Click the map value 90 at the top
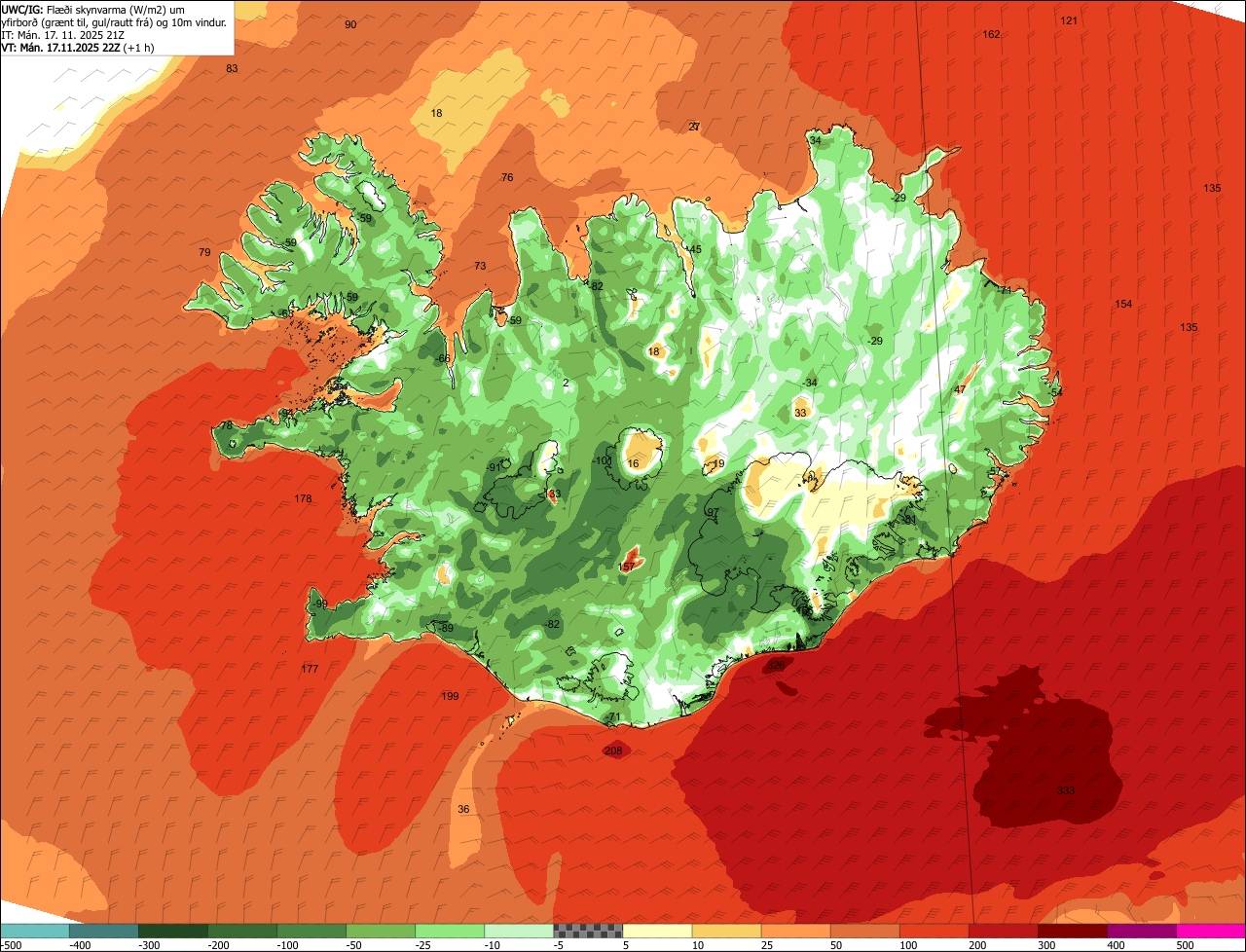The image size is (1246, 952). [350, 24]
